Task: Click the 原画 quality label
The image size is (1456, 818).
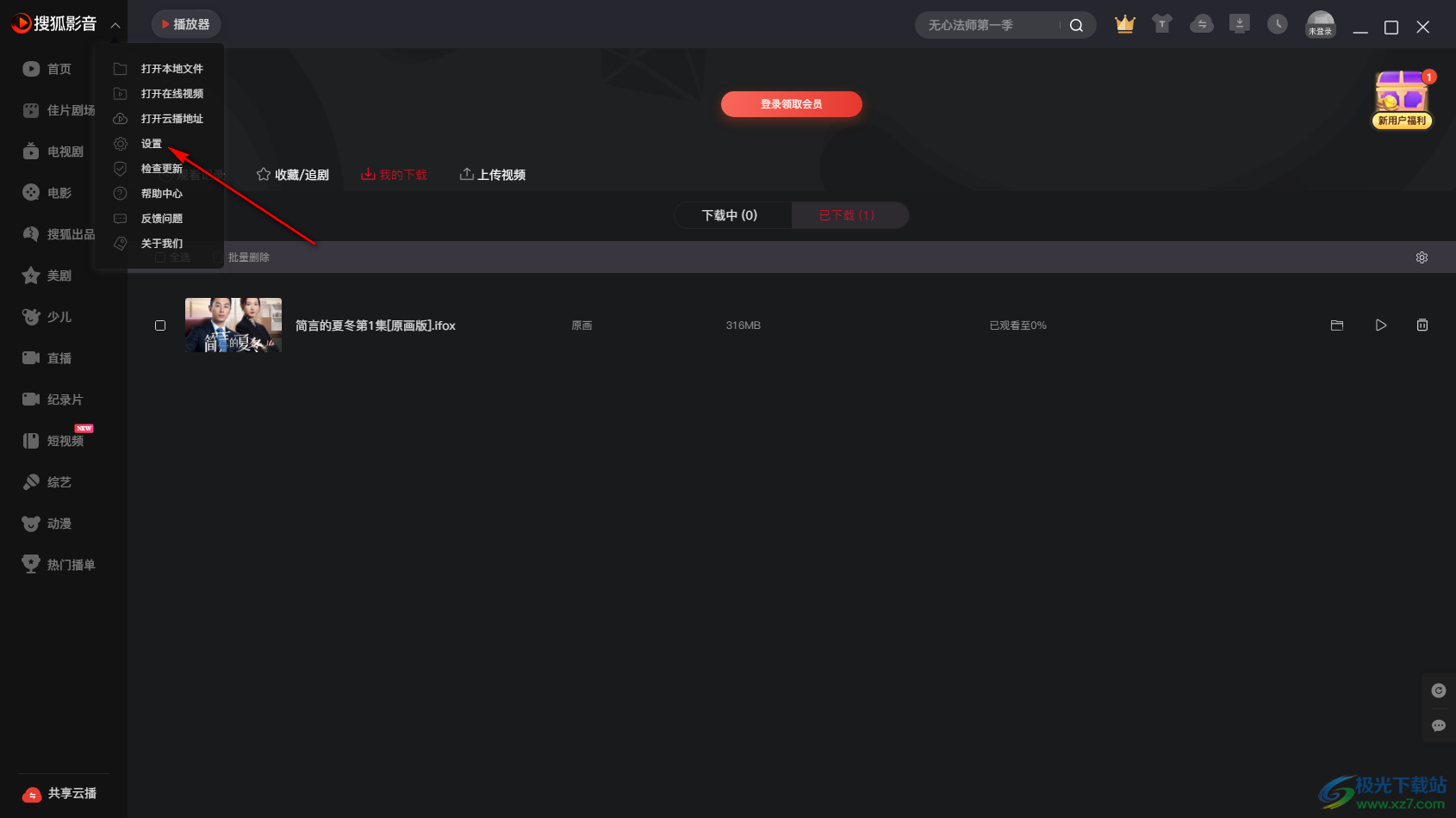Action: point(582,325)
